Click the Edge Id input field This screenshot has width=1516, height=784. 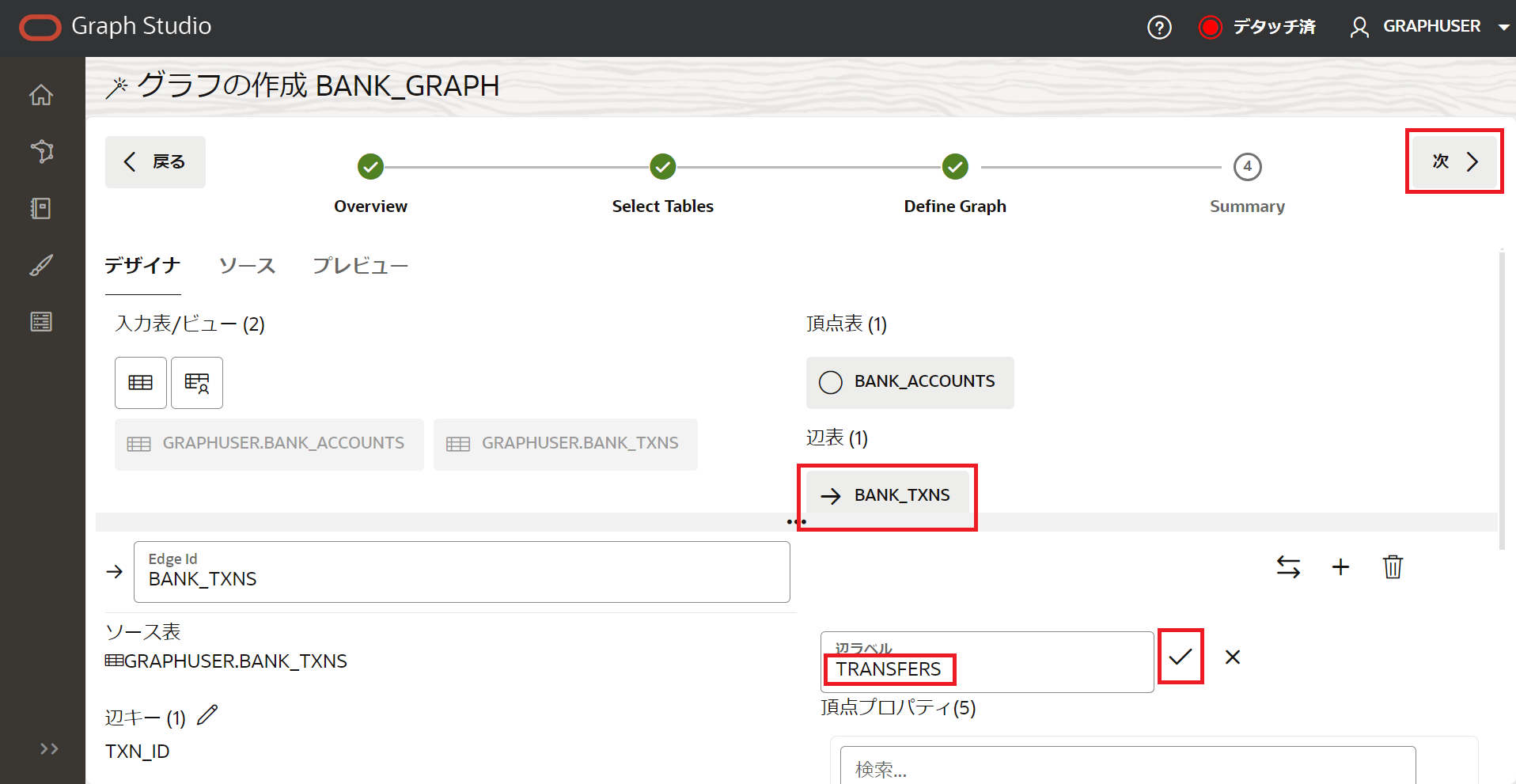pos(461,572)
